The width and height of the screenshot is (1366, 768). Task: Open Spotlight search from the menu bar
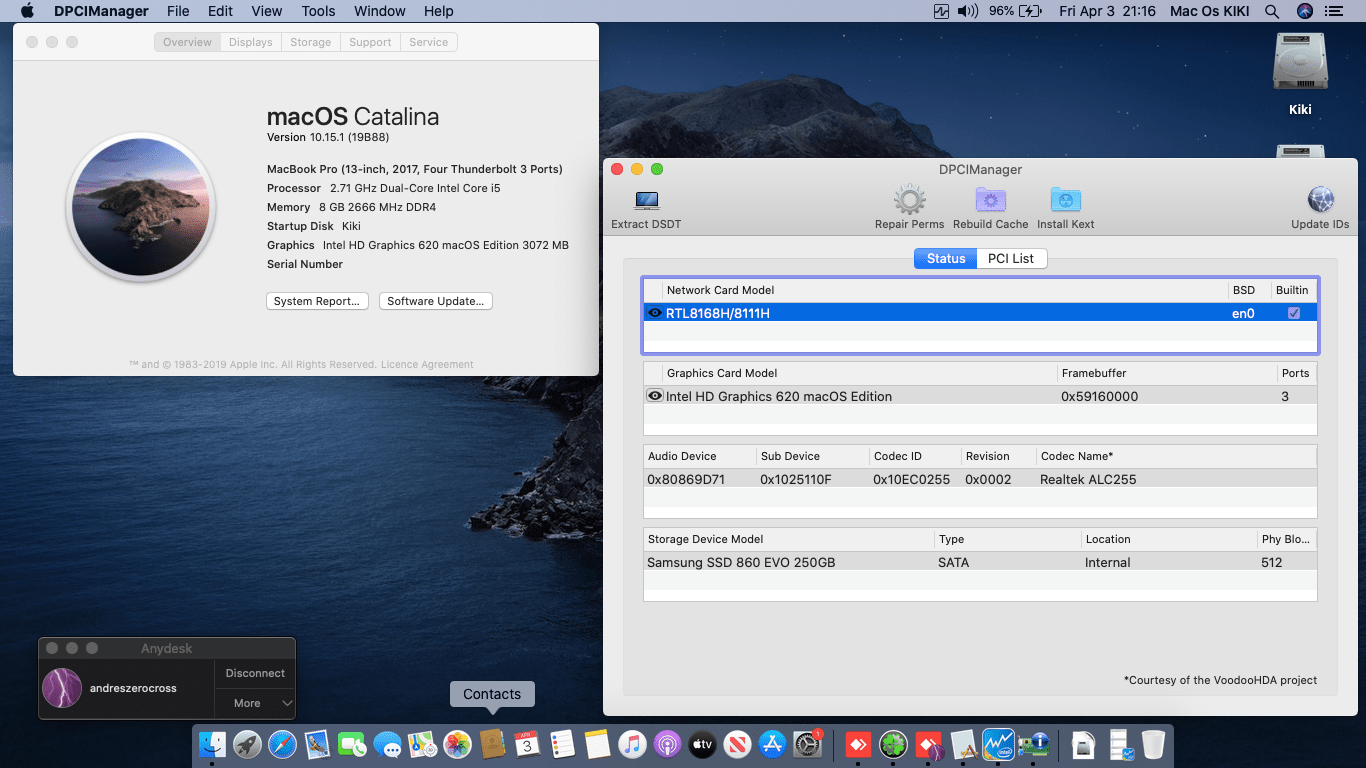click(x=1271, y=11)
